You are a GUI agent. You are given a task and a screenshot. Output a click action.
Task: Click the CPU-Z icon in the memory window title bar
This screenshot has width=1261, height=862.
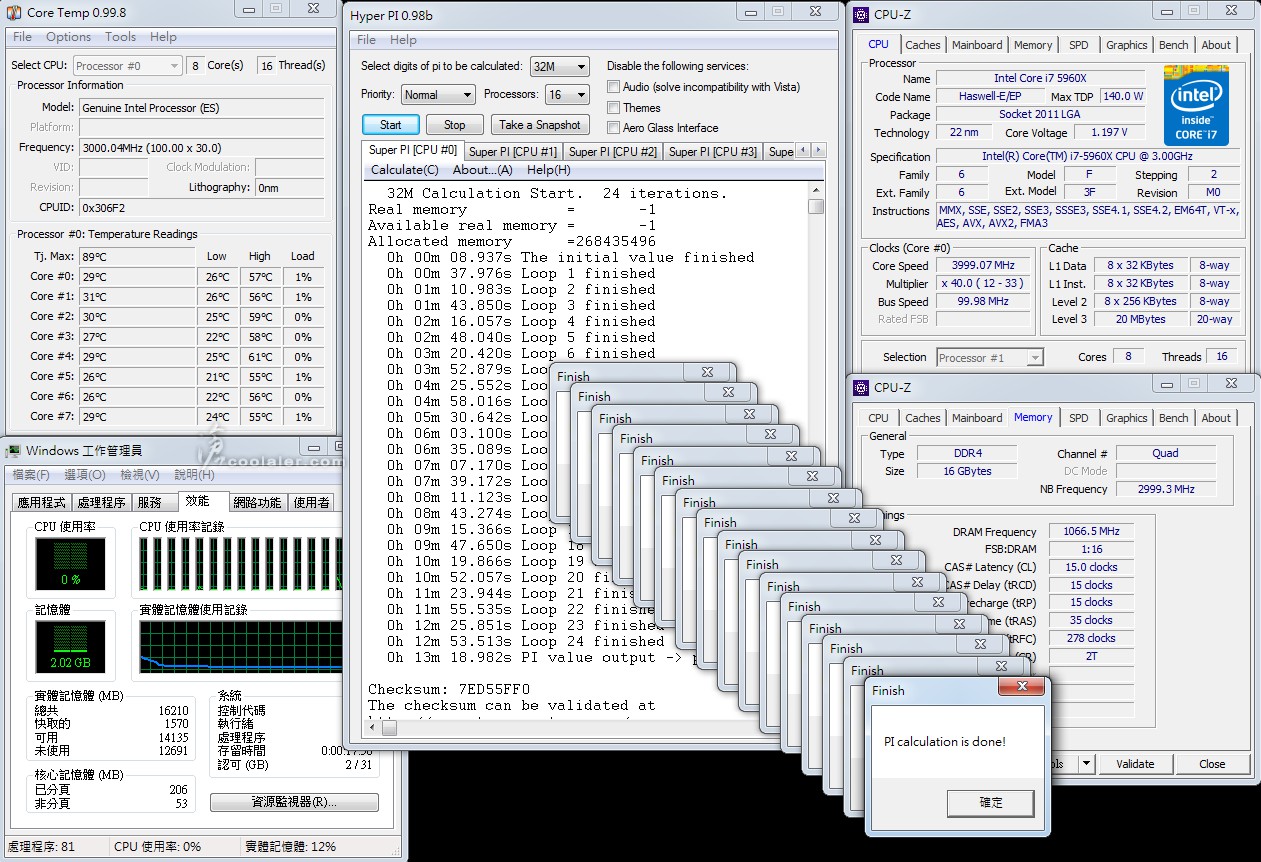pos(861,388)
